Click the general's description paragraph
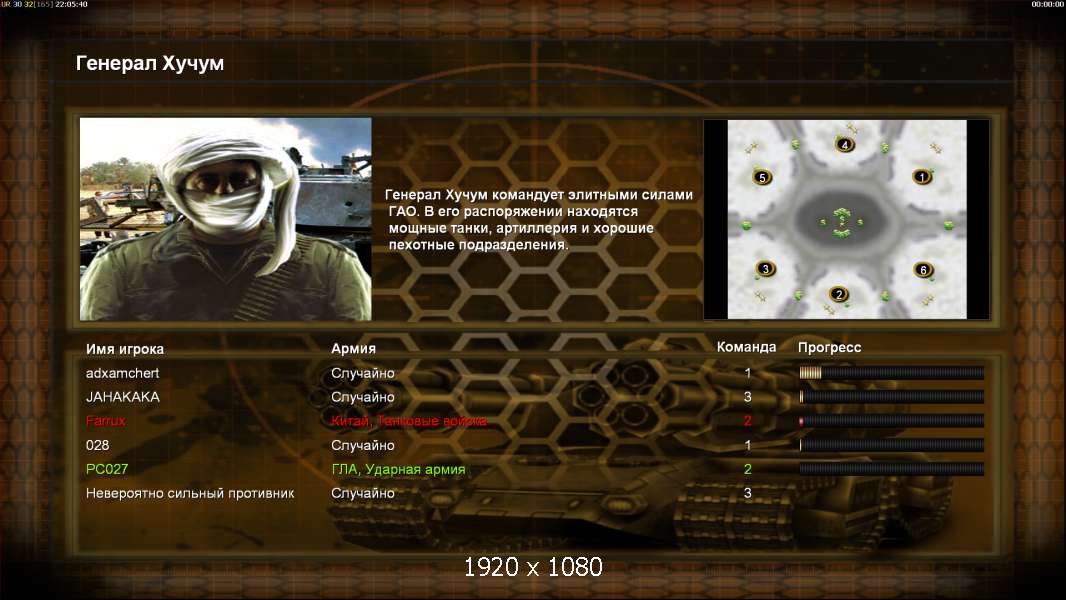This screenshot has width=1066, height=600. (539, 219)
